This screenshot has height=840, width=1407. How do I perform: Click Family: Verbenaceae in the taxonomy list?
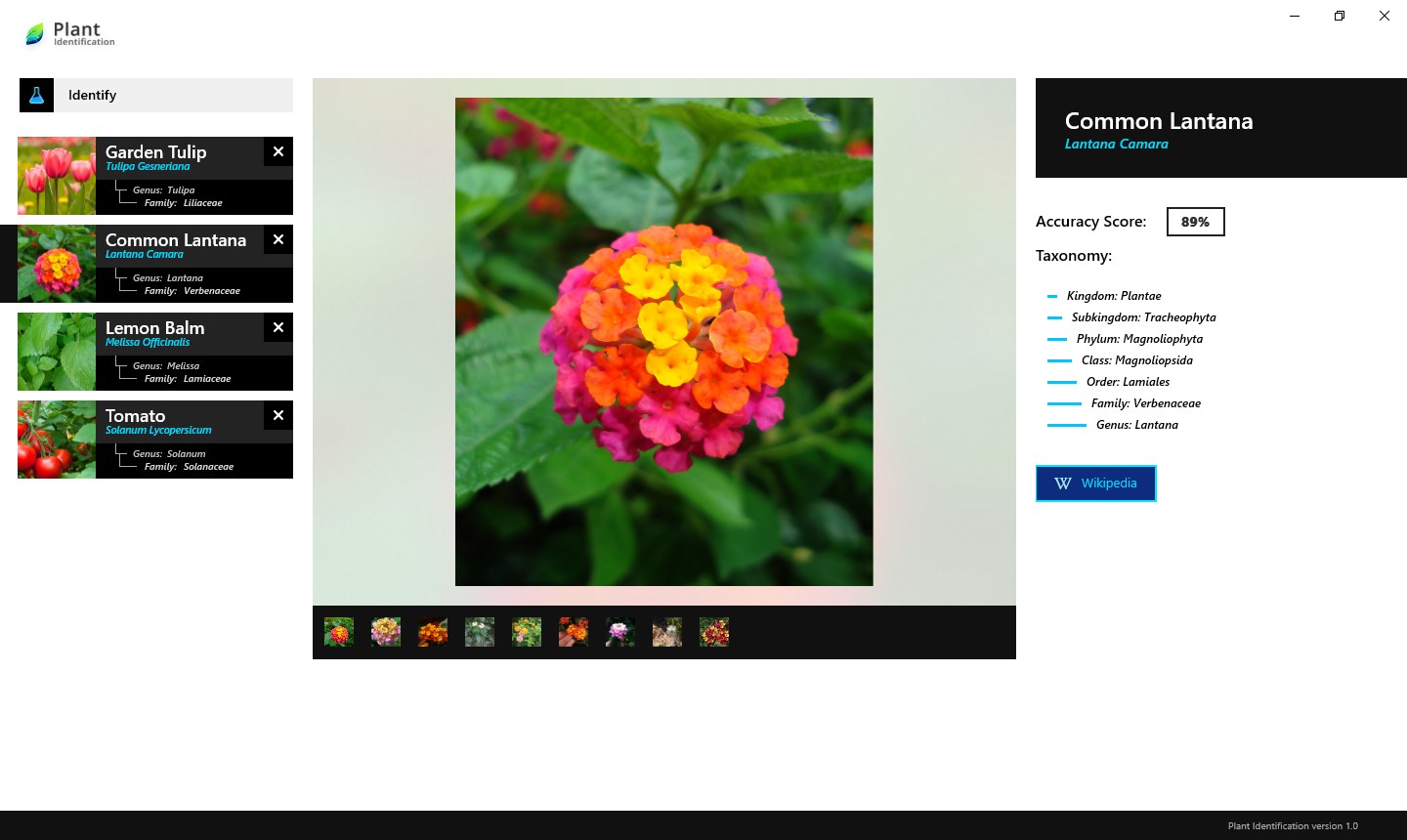[x=1145, y=402]
